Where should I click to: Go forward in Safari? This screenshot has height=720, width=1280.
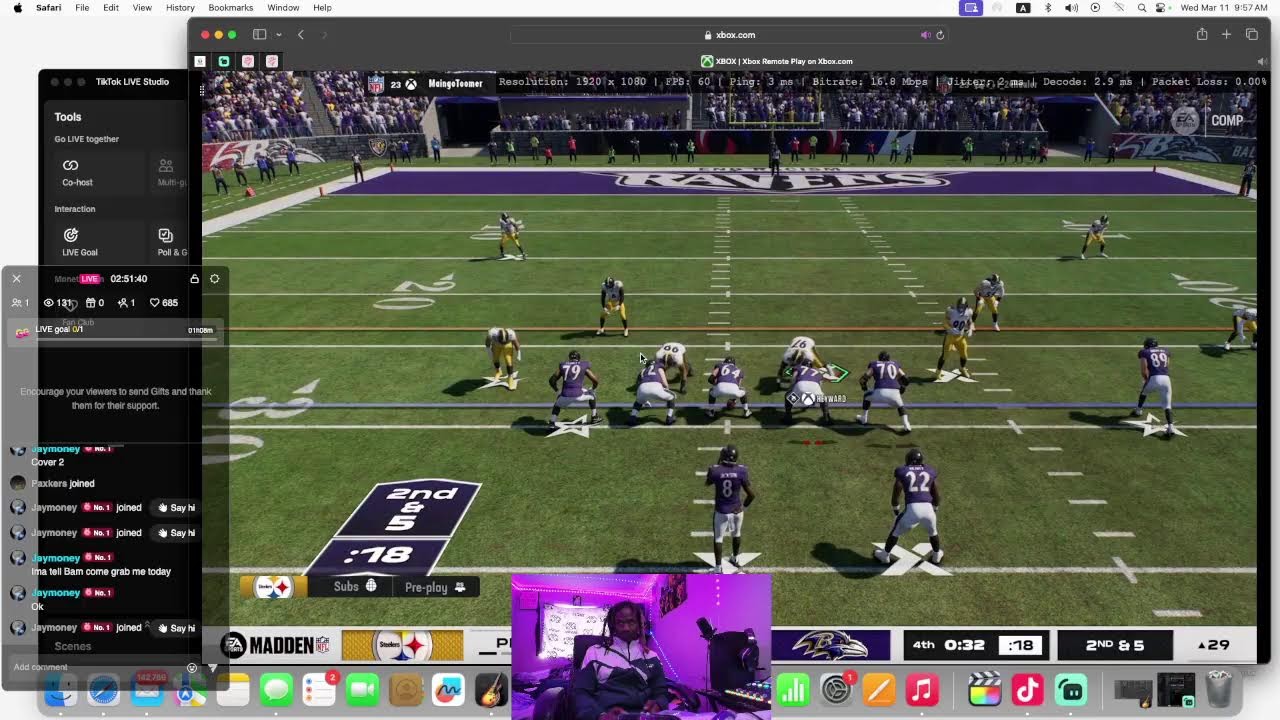point(324,35)
